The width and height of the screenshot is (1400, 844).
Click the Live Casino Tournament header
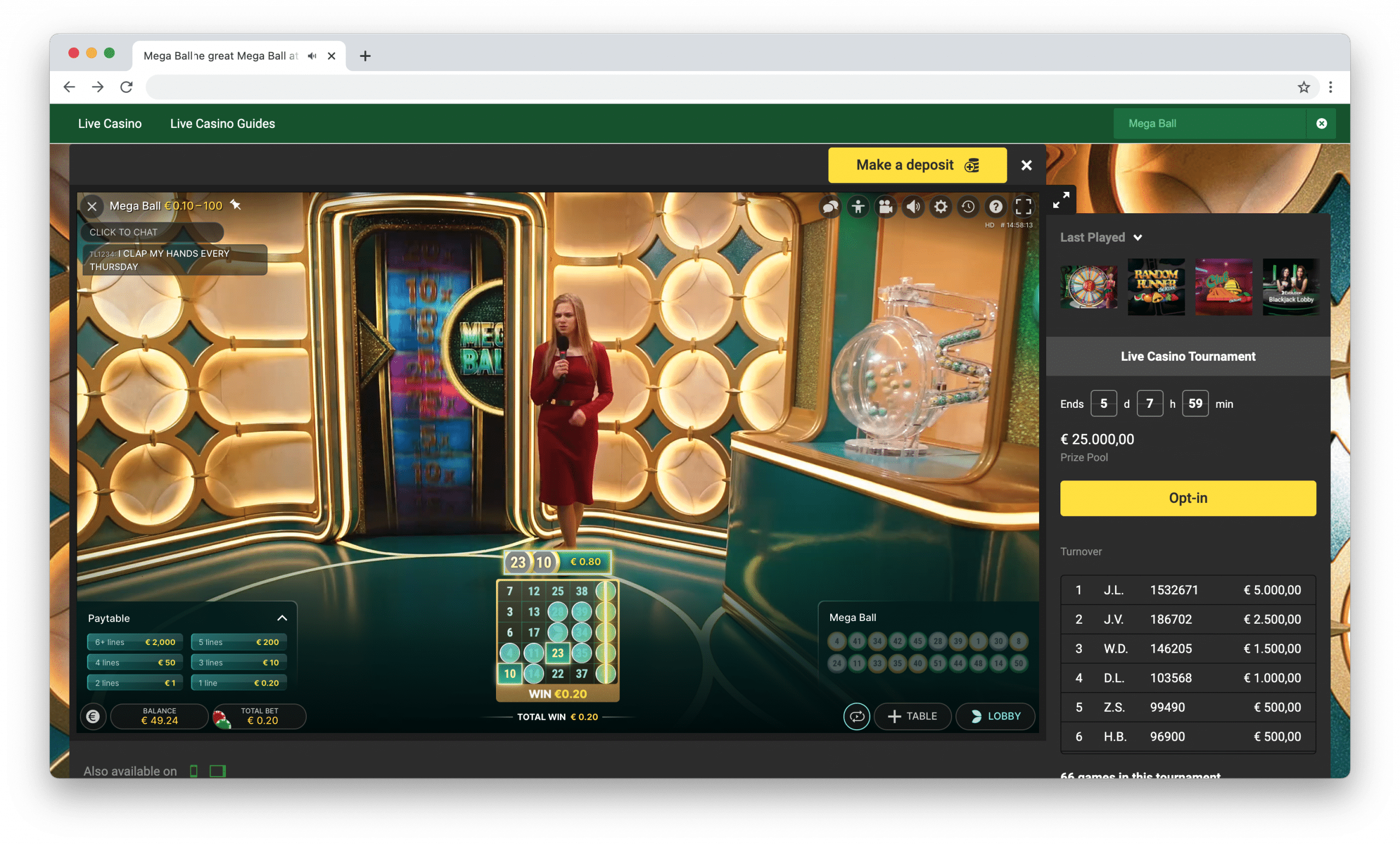[1188, 356]
